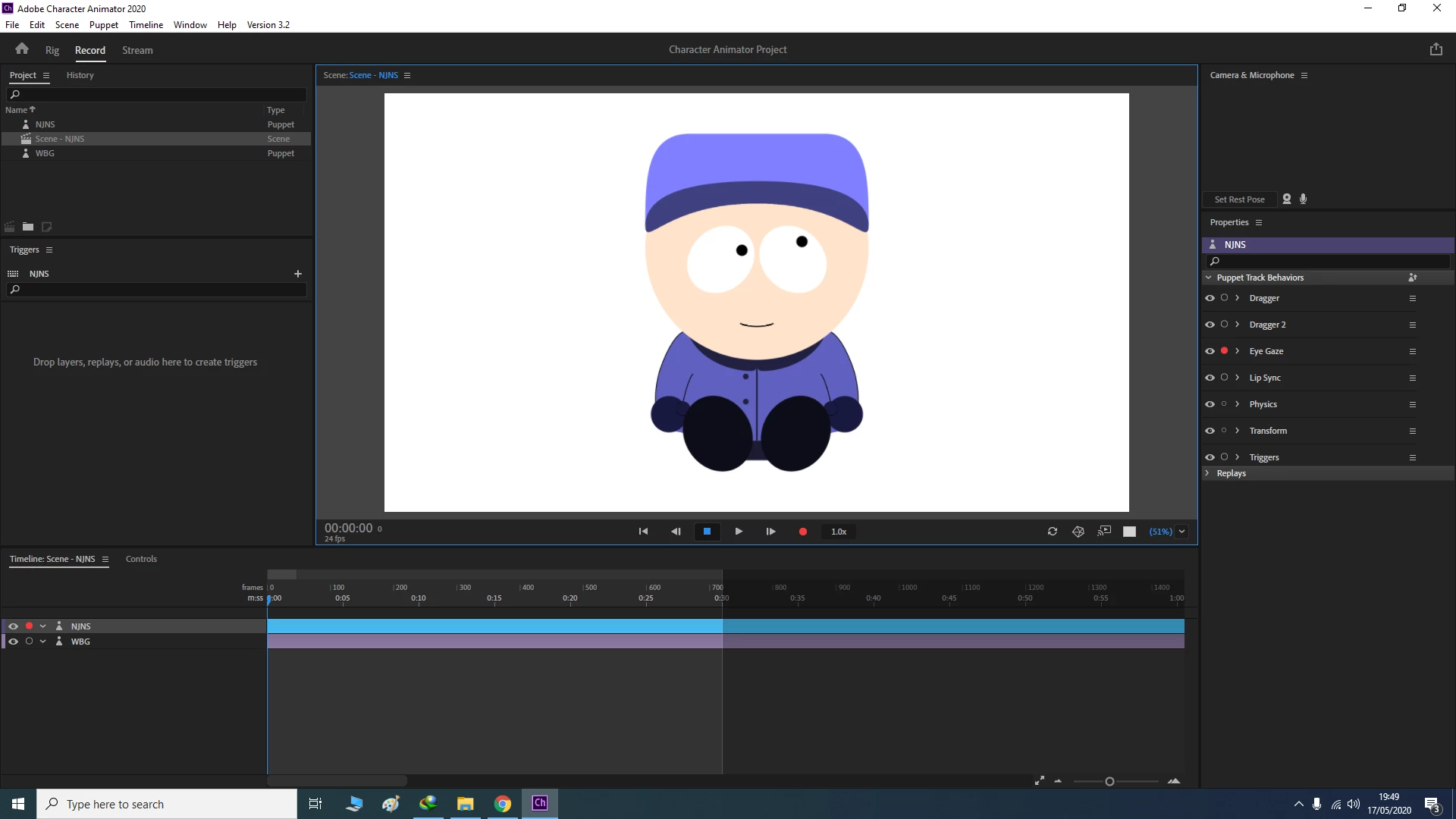Toggle the webcam input icon
The width and height of the screenshot is (1456, 819).
1287,199
